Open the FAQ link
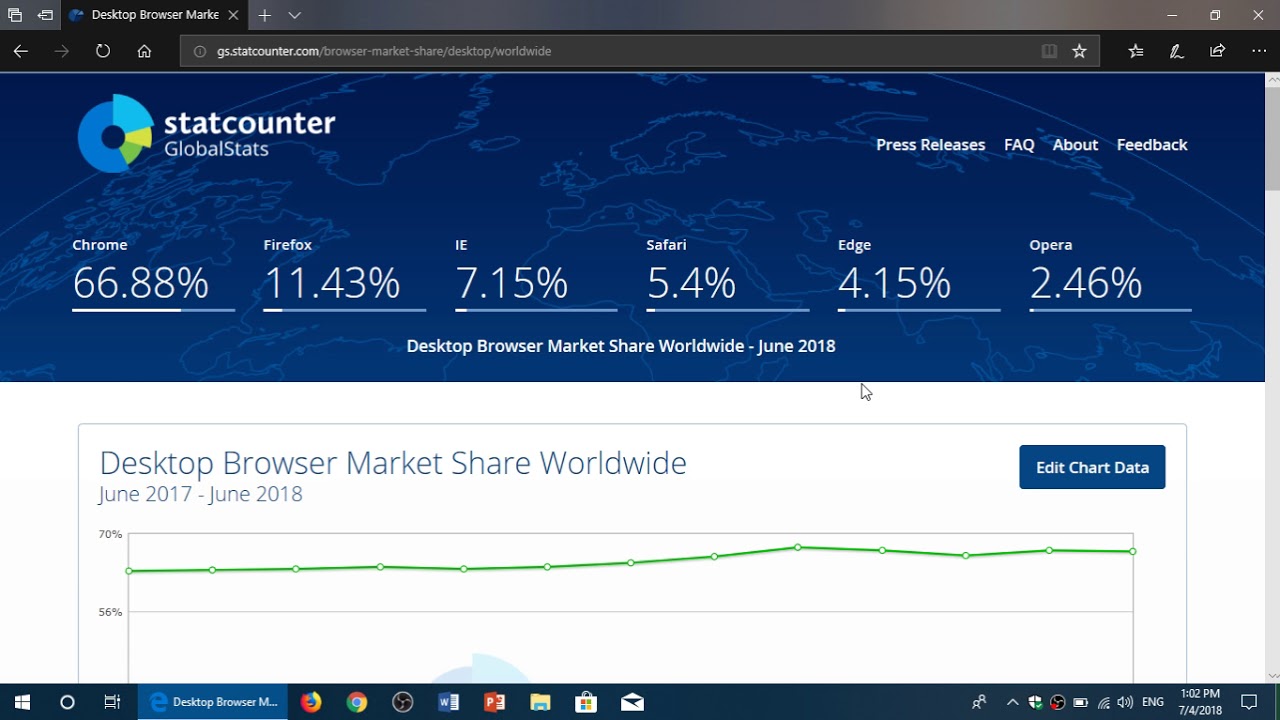Image resolution: width=1280 pixels, height=720 pixels. (x=1019, y=145)
